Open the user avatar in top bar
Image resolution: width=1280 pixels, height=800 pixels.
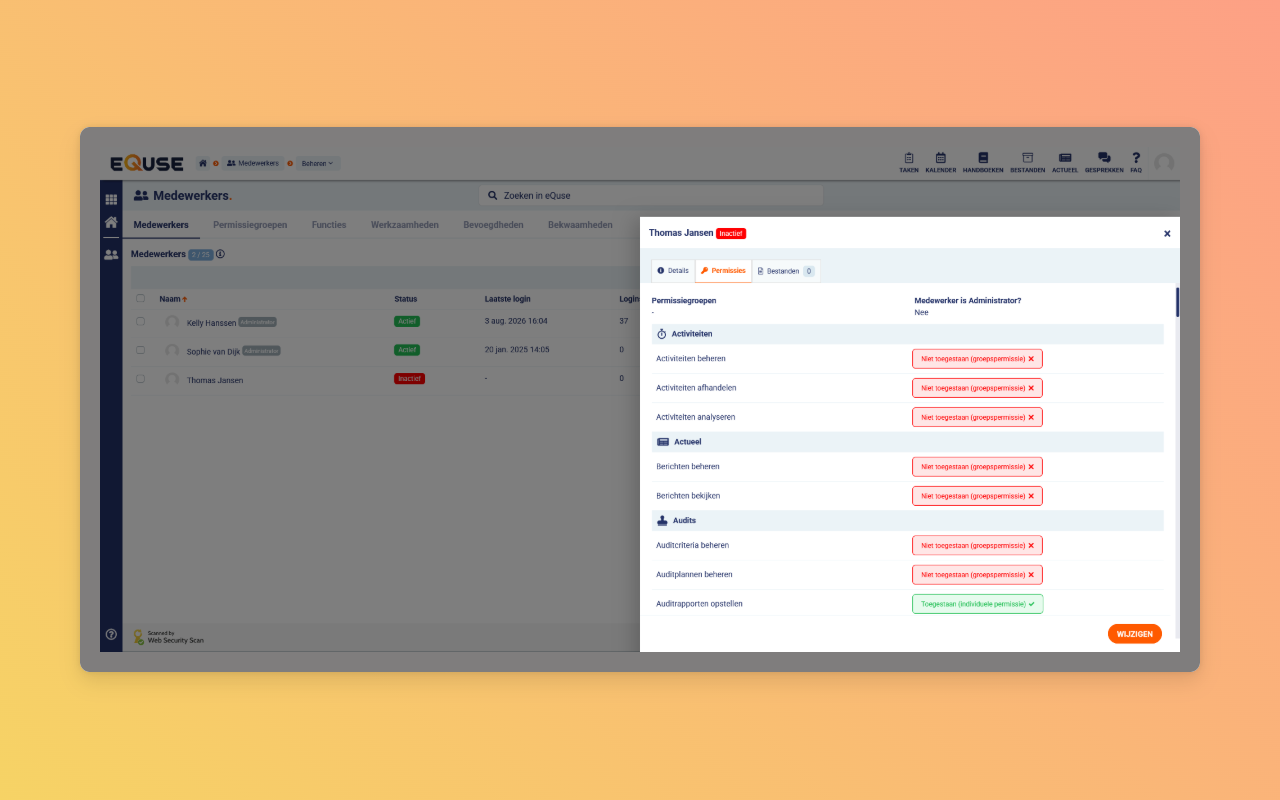(x=1164, y=163)
